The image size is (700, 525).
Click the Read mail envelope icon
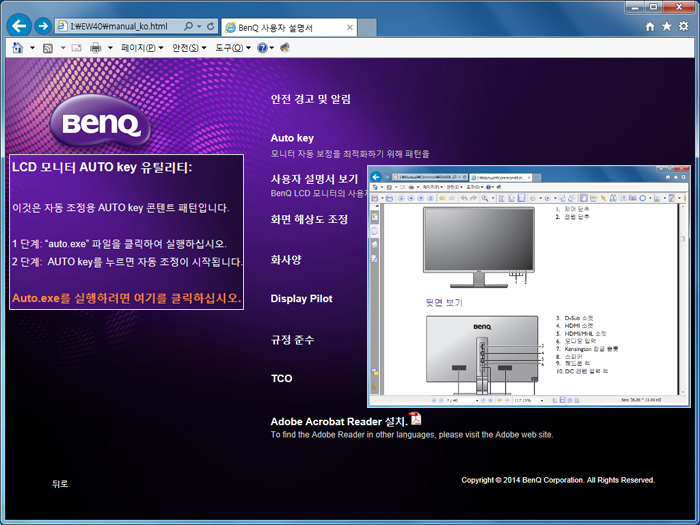(x=76, y=47)
